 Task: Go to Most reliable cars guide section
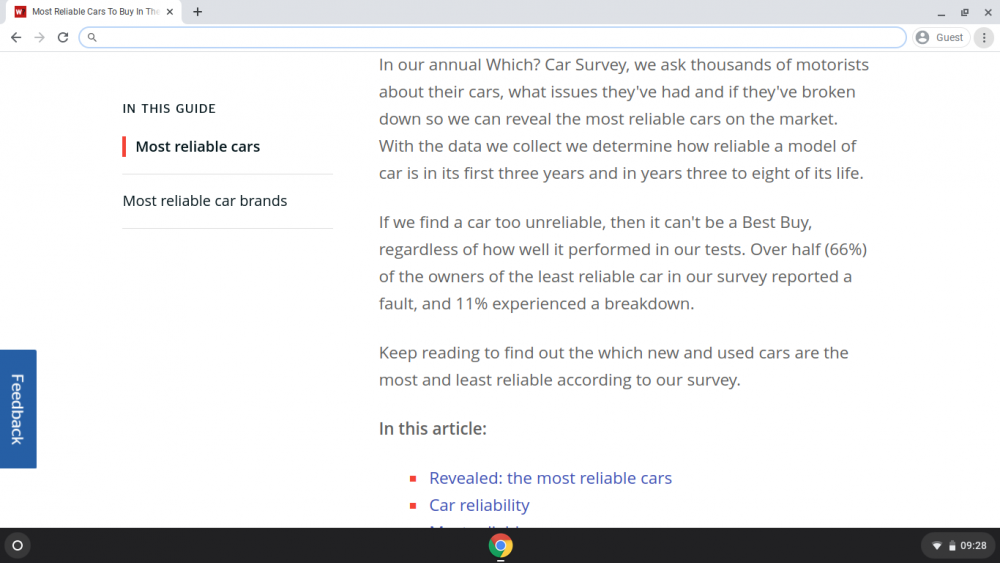tap(198, 147)
